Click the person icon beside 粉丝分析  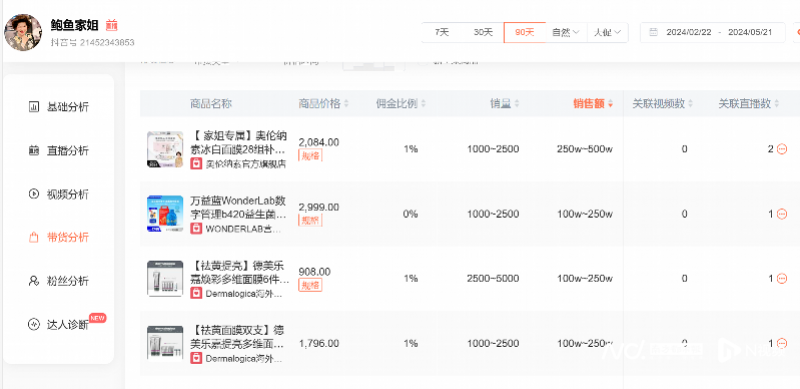coord(34,281)
